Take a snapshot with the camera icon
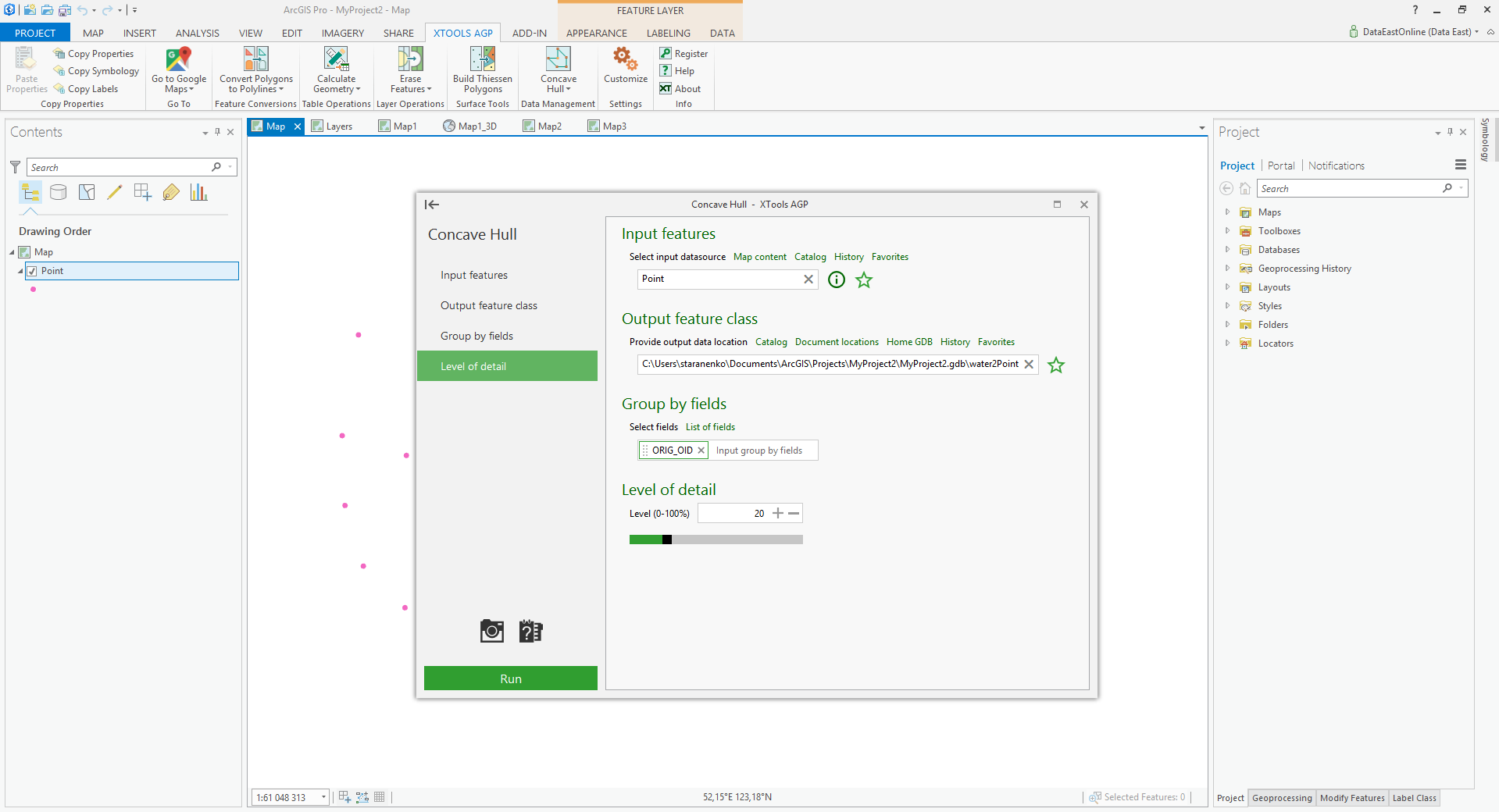The image size is (1499, 812). pos(492,631)
